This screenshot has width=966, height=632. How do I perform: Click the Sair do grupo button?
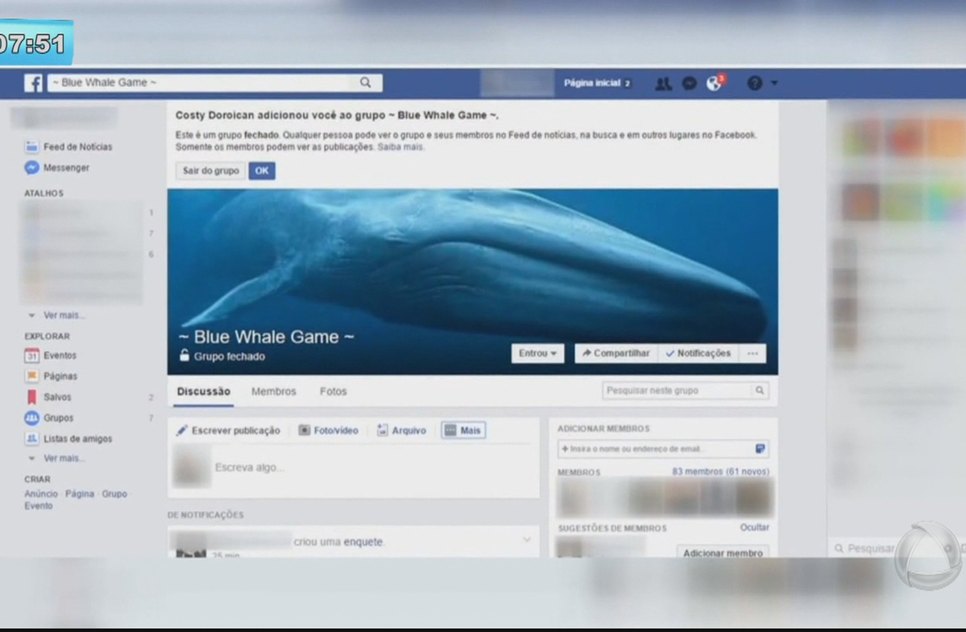click(x=211, y=171)
